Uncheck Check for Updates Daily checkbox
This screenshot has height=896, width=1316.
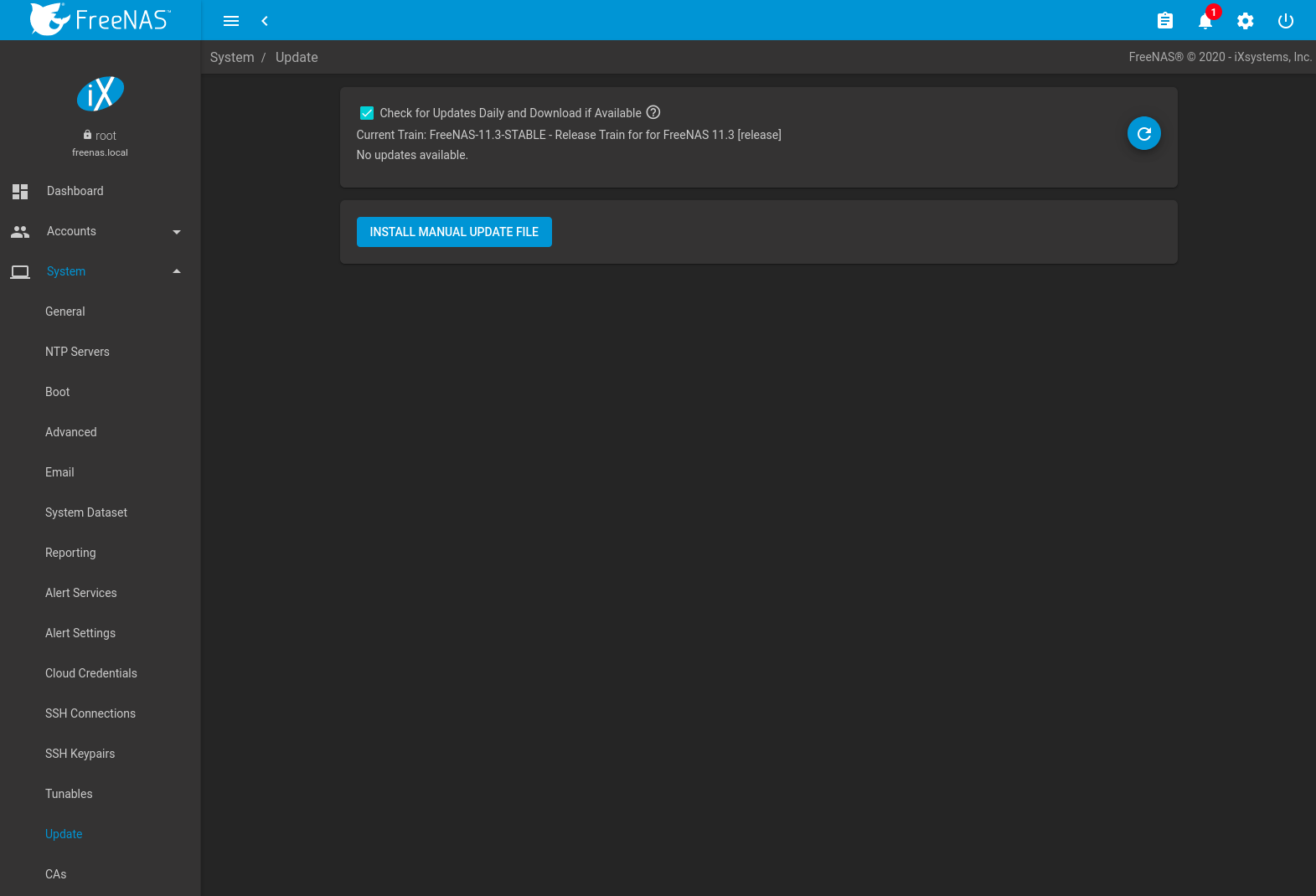[x=367, y=113]
